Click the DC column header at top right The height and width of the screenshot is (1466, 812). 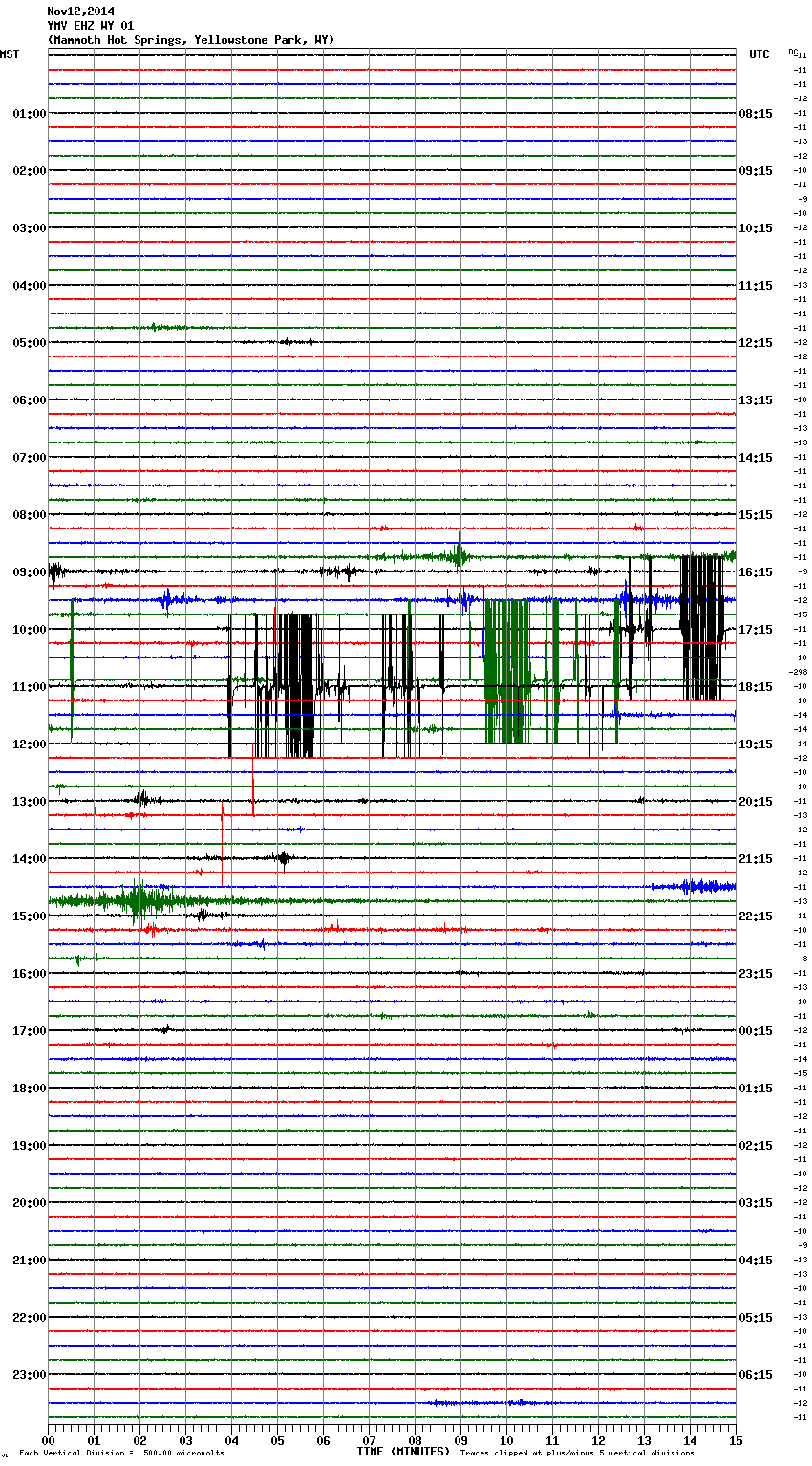click(x=793, y=52)
